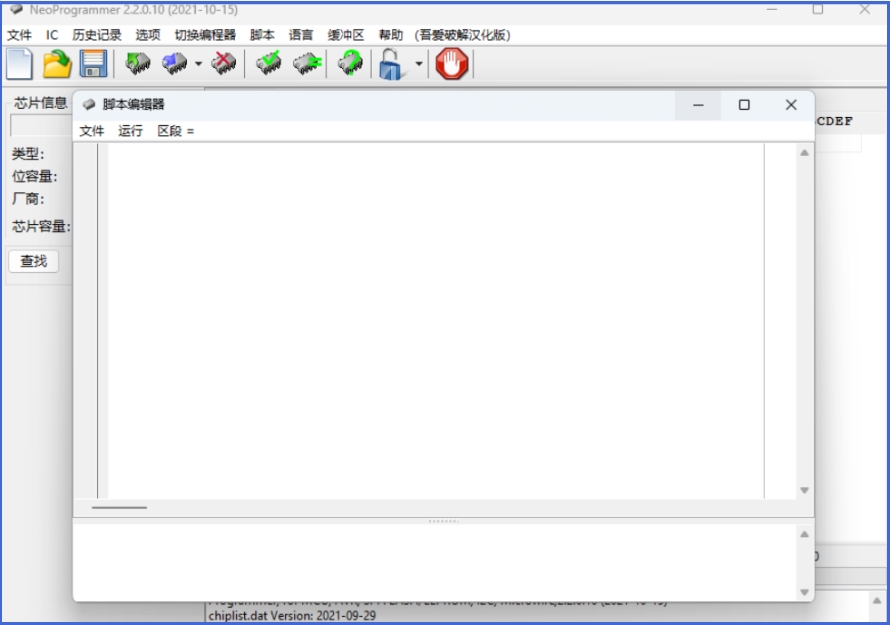Open the main 文件 menu
Screen dimensions: 890x625
[x=19, y=35]
